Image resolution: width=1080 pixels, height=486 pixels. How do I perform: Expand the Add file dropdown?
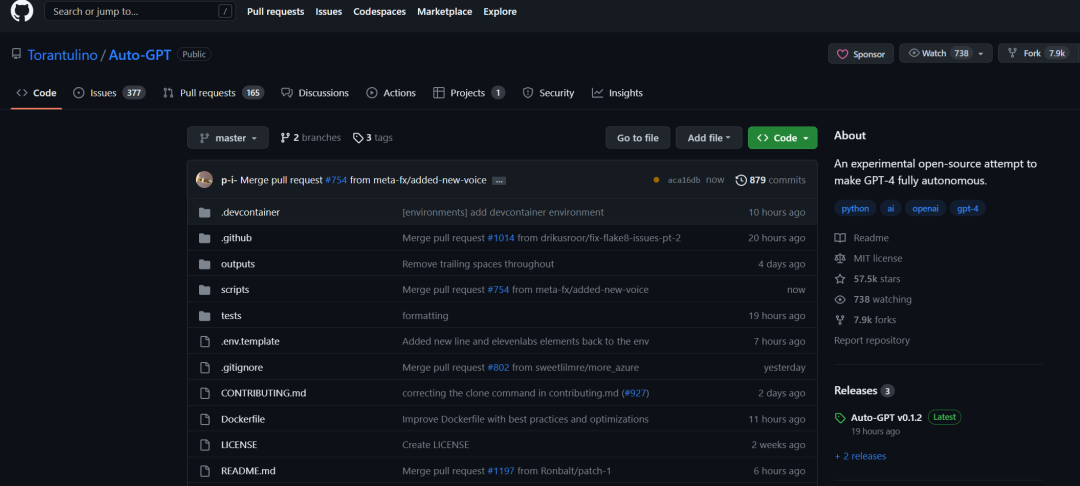click(x=709, y=138)
